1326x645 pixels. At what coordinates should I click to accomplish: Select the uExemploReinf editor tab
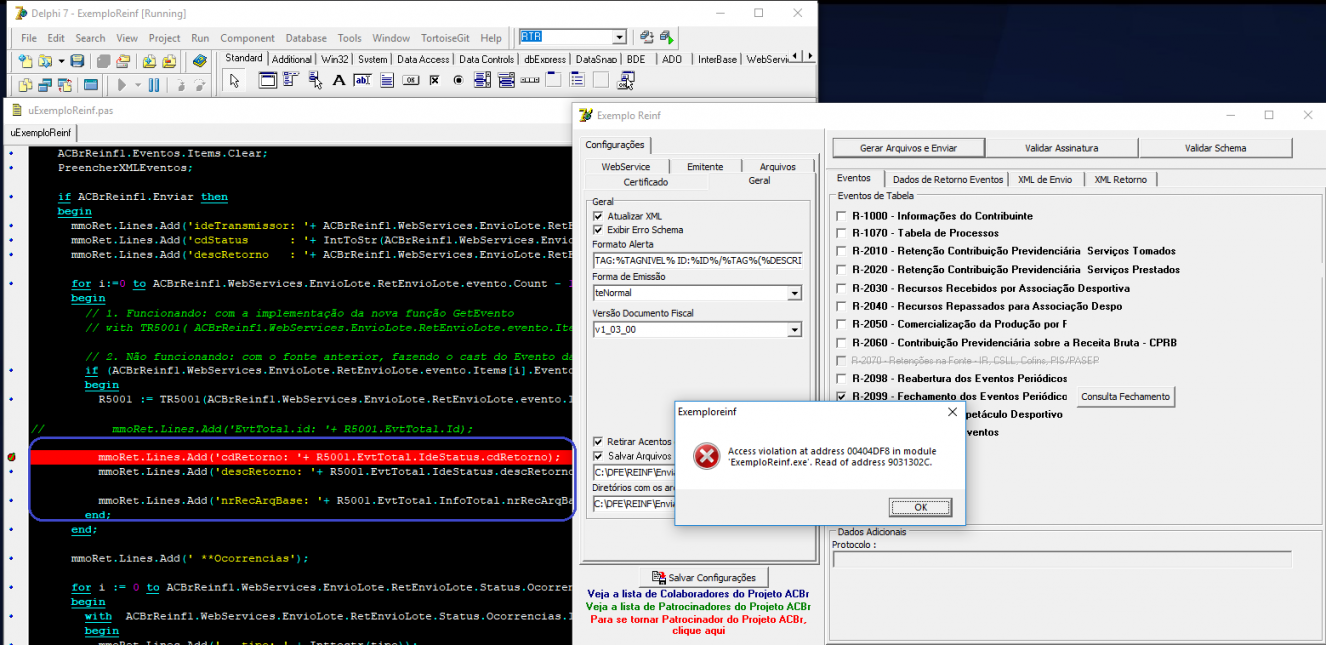(x=41, y=132)
